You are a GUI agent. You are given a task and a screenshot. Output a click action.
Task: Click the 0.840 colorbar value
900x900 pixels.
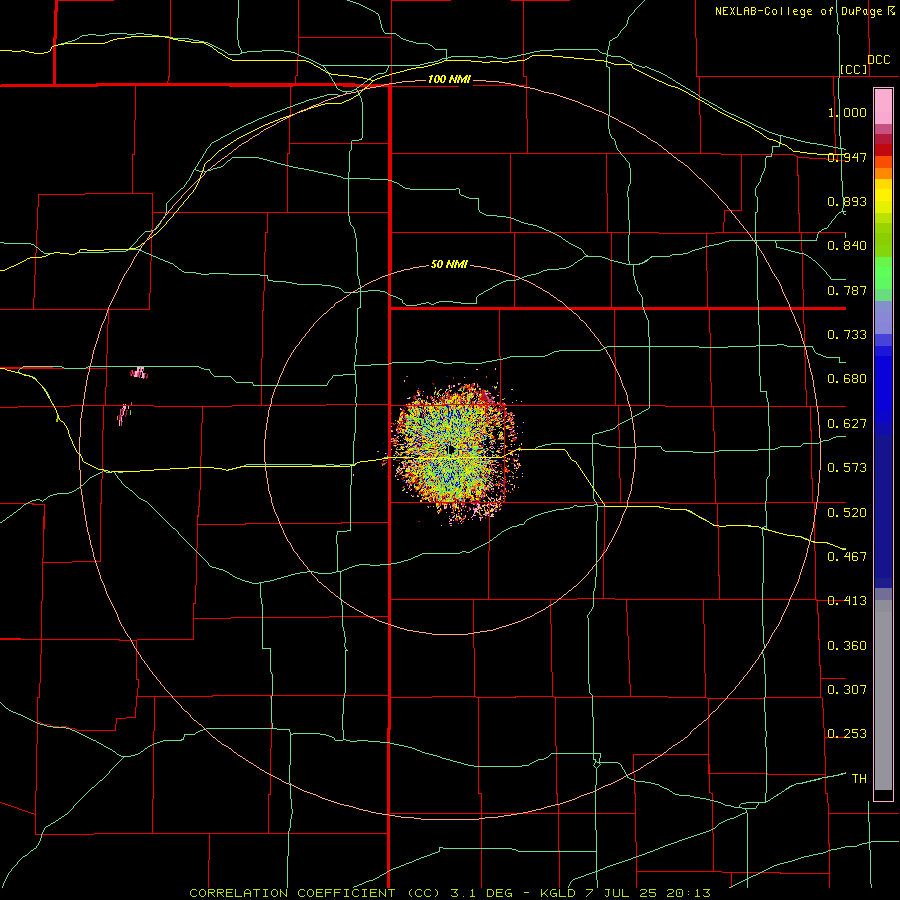pyautogui.click(x=847, y=246)
